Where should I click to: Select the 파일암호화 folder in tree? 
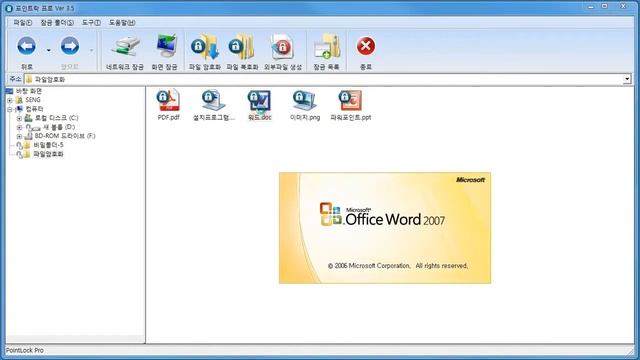pos(48,154)
